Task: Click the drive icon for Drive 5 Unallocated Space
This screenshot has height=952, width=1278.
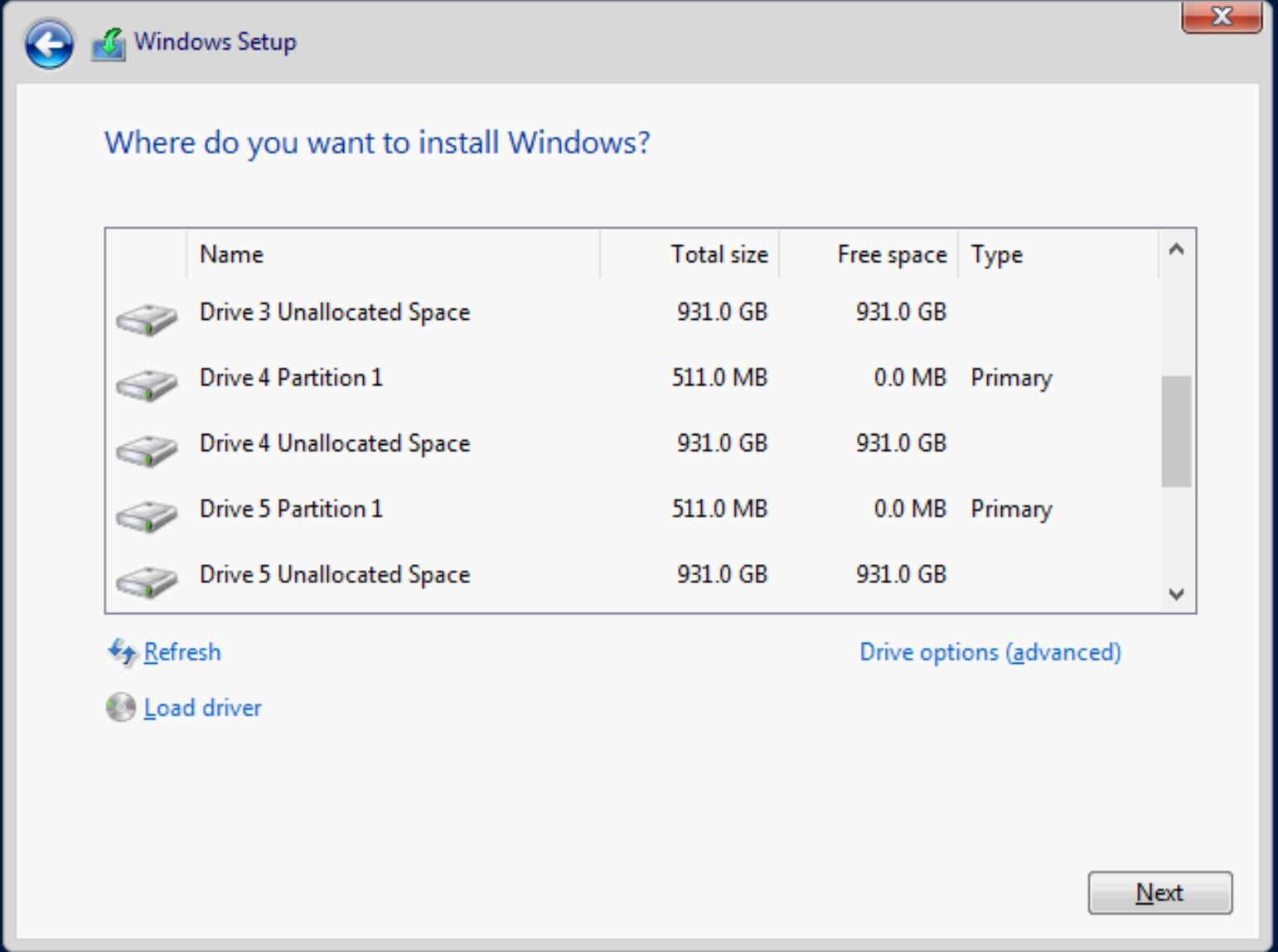Action: pyautogui.click(x=146, y=581)
